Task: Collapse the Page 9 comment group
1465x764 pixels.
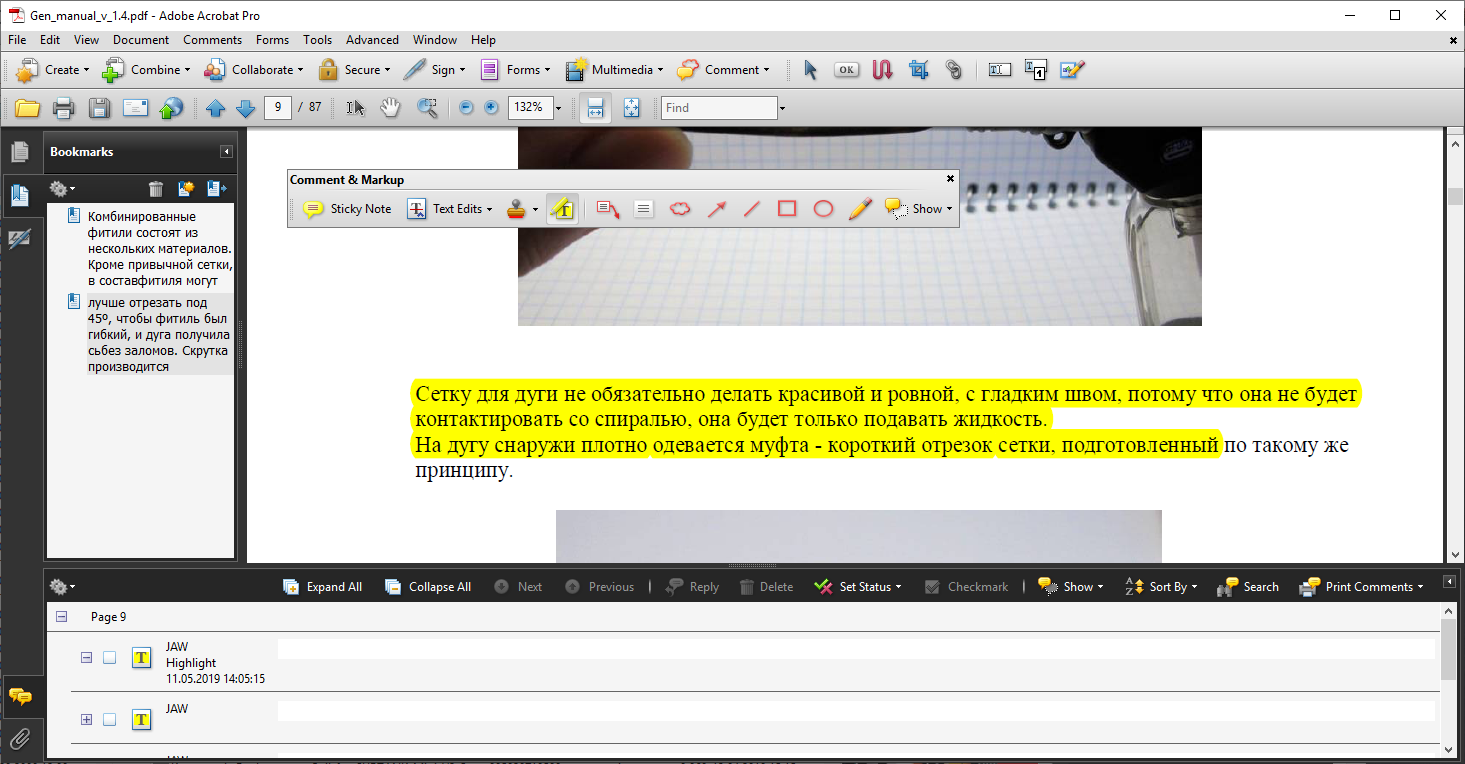Action: pyautogui.click(x=62, y=617)
